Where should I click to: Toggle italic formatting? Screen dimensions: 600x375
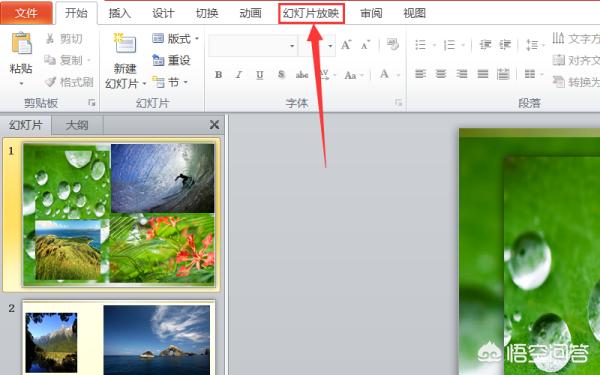pos(239,75)
